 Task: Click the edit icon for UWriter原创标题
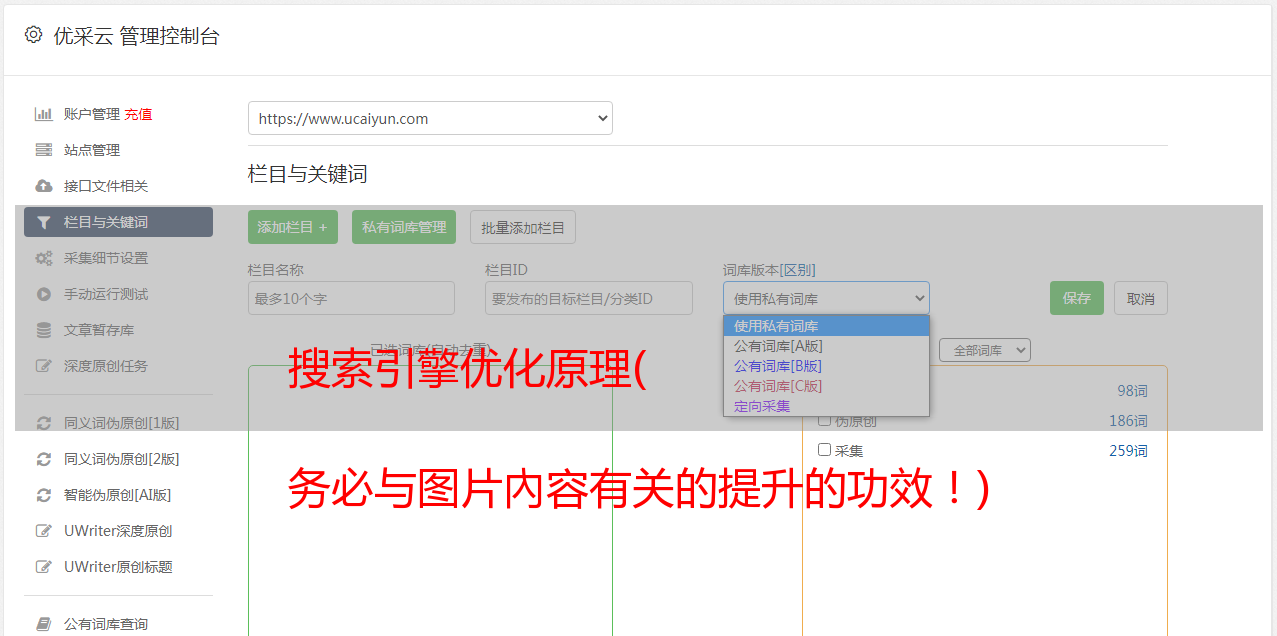43,567
